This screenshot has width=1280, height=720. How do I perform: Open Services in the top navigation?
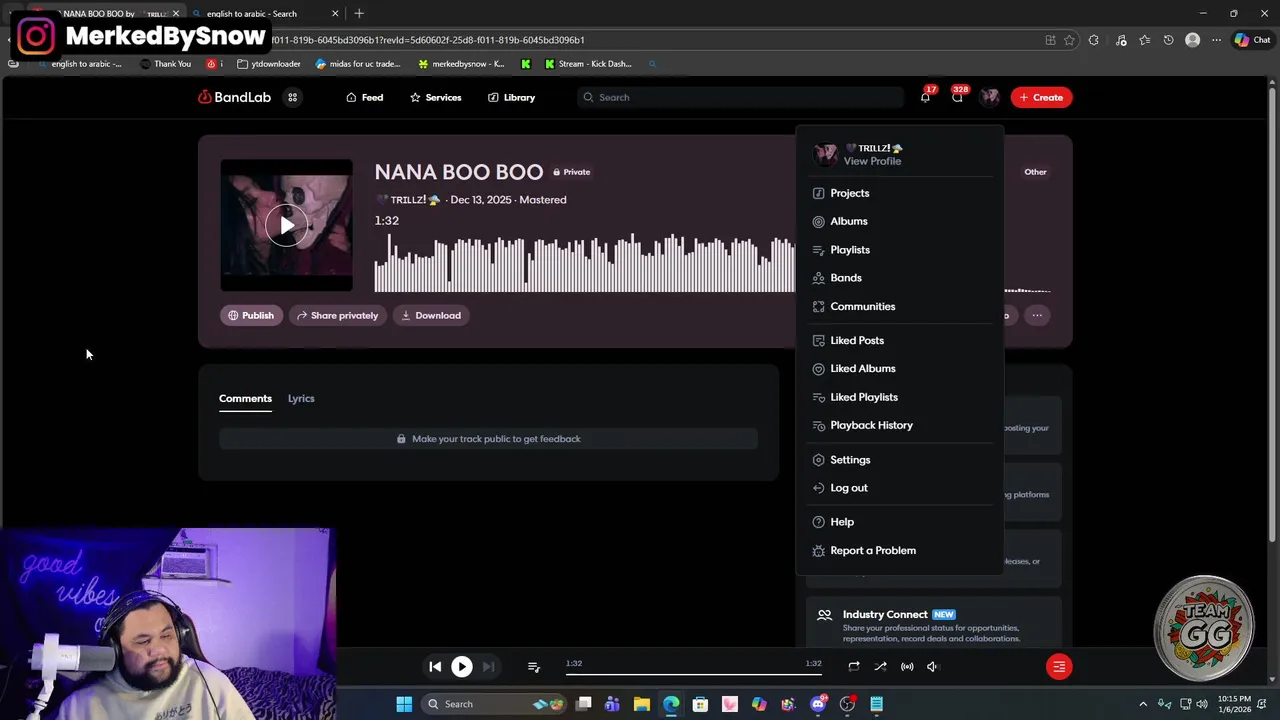click(x=436, y=97)
